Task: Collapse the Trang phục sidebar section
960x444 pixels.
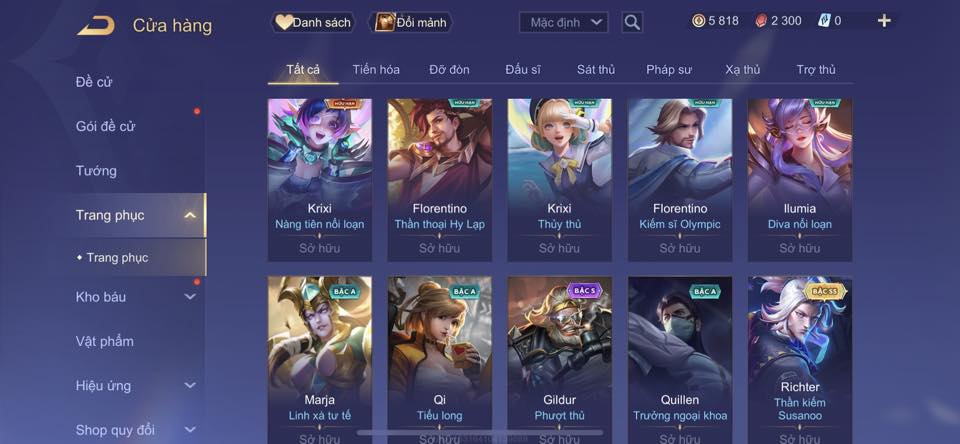Action: pyautogui.click(x=190, y=215)
